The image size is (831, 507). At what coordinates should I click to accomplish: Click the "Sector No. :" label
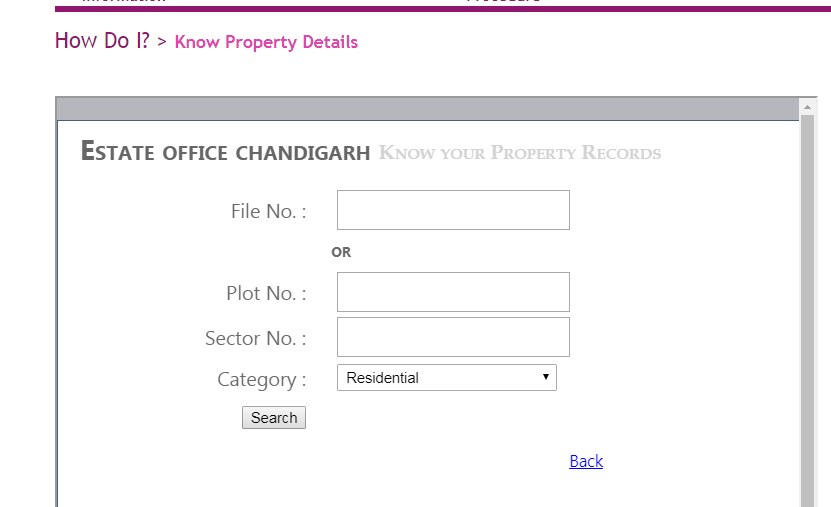(x=255, y=338)
